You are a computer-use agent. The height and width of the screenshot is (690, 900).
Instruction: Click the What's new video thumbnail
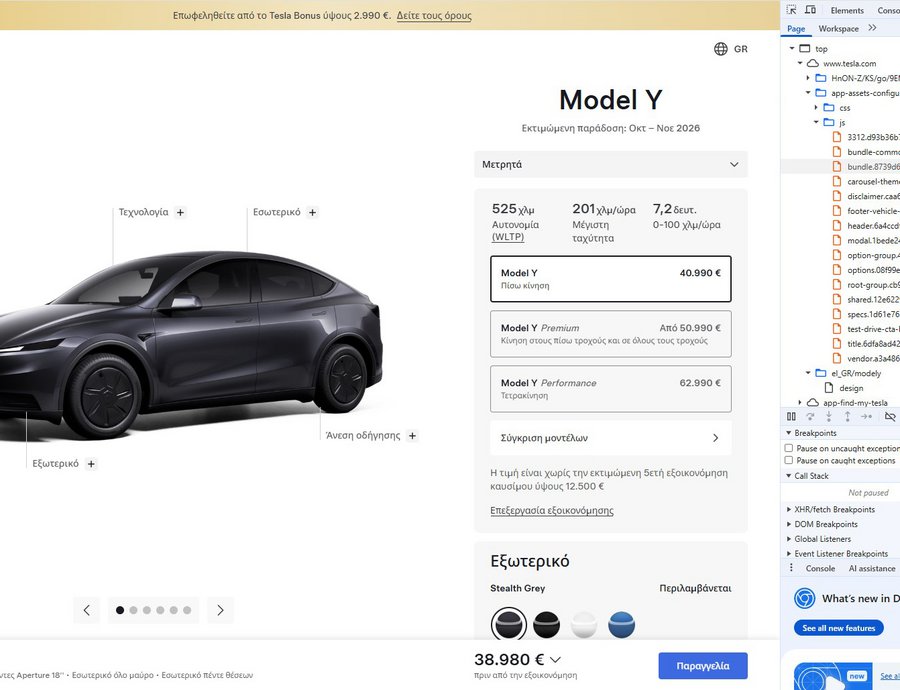(832, 676)
